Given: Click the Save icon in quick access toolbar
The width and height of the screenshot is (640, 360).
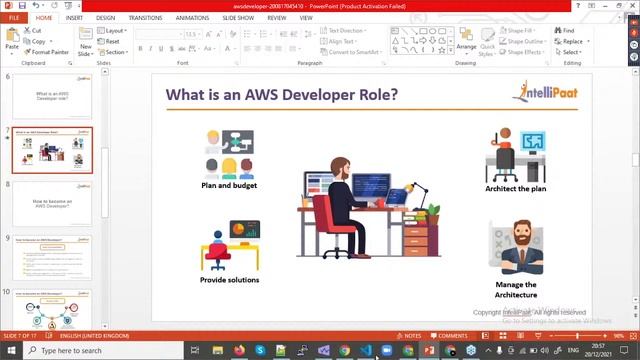Looking at the screenshot, I should pos(22,6).
